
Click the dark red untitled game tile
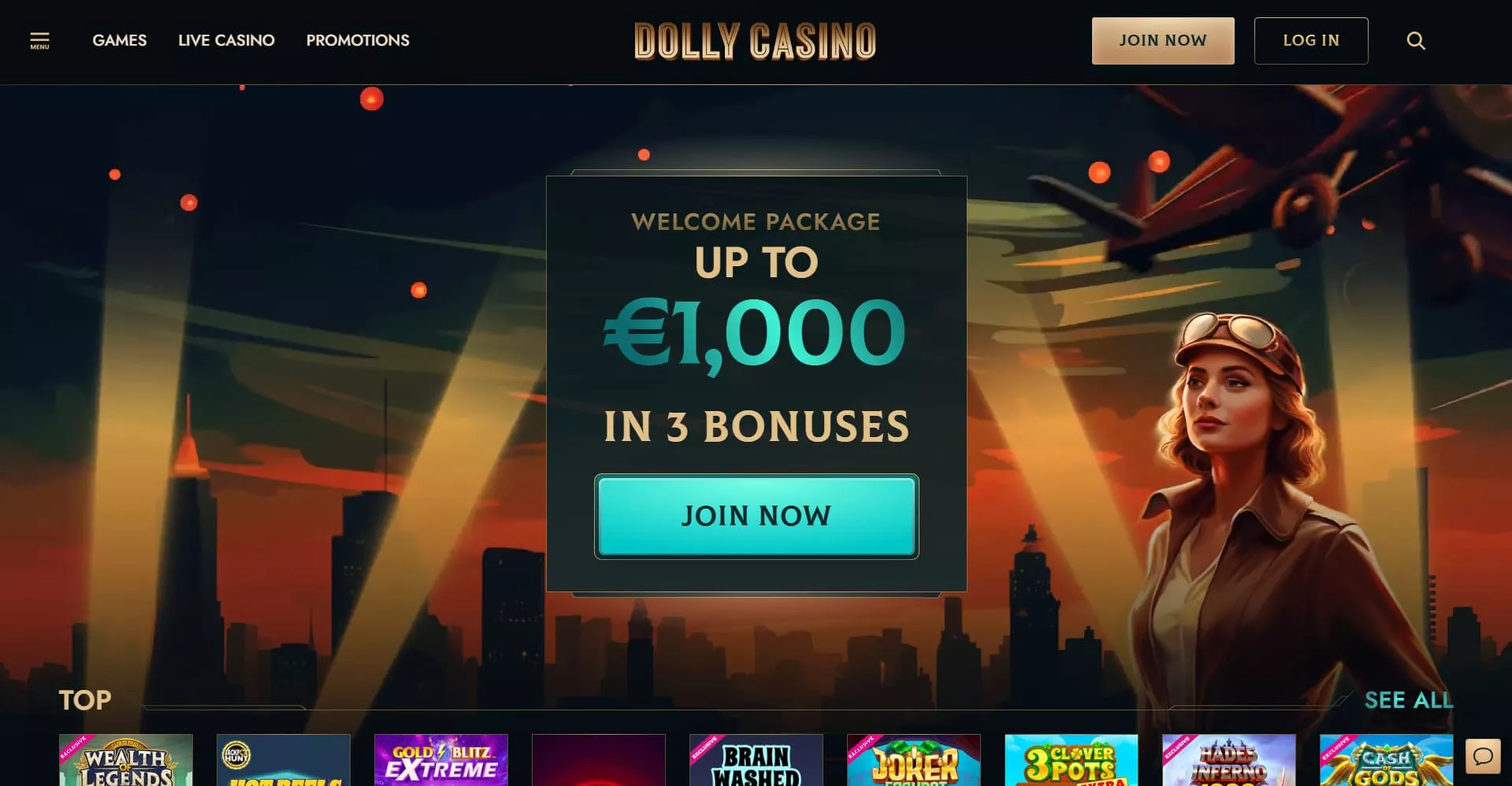tap(599, 760)
